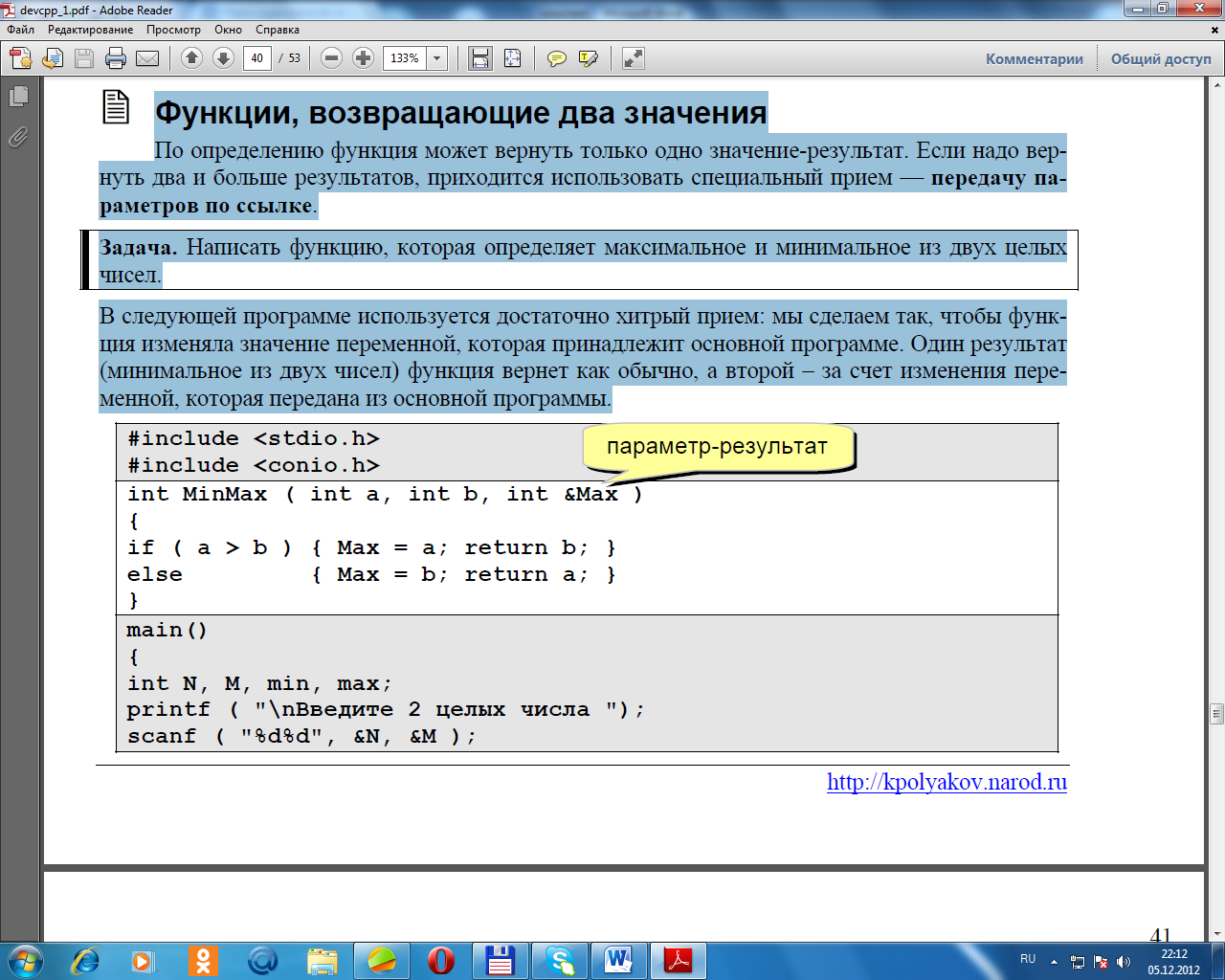Open Microsoft Word from taskbar
Image resolution: width=1225 pixels, height=980 pixels.
[619, 960]
